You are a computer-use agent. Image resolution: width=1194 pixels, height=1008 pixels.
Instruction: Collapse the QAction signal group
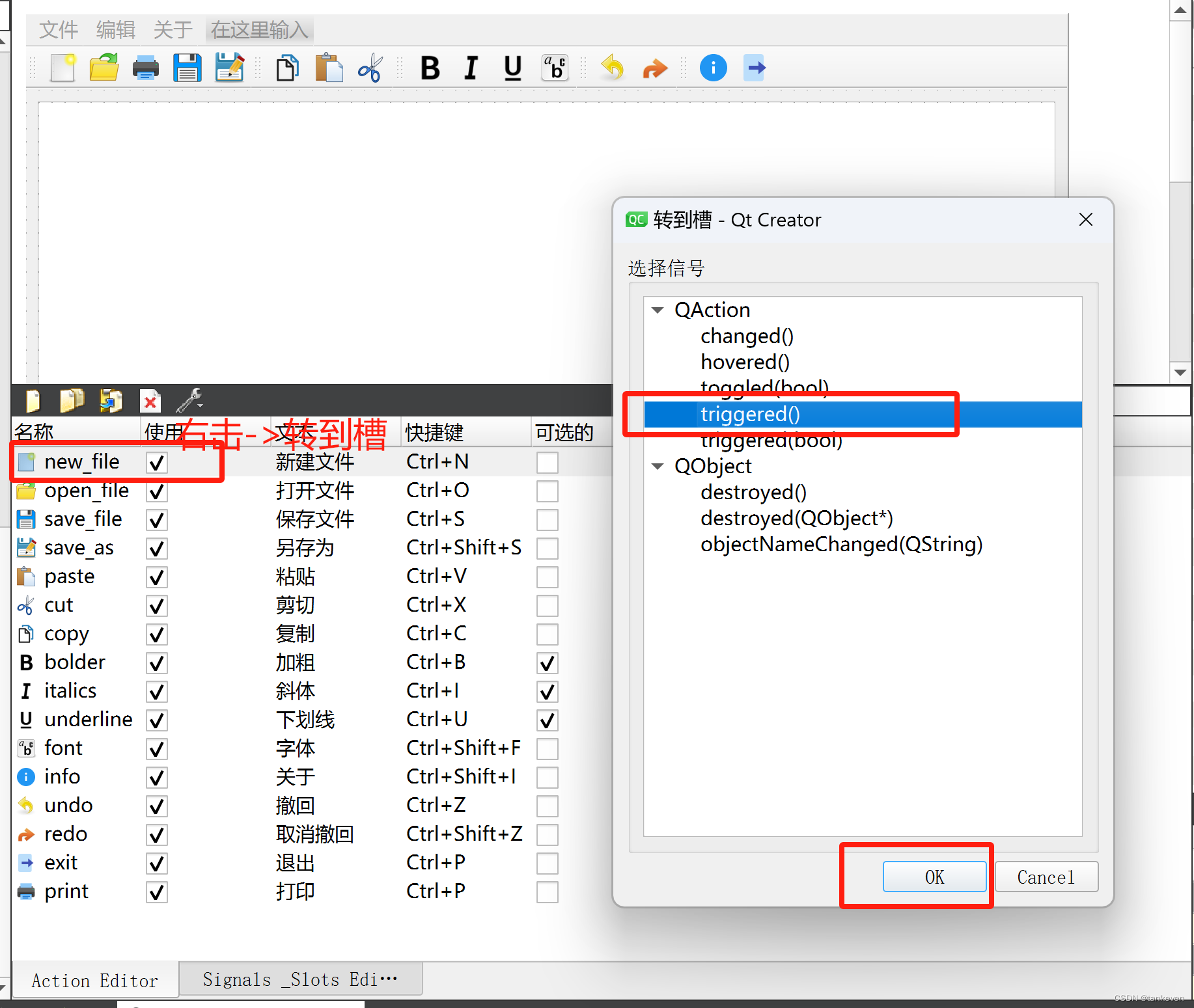click(658, 310)
